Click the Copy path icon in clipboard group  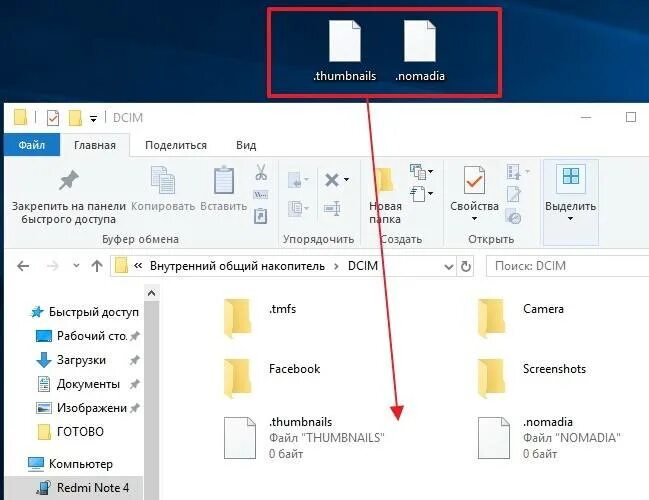tap(260, 195)
